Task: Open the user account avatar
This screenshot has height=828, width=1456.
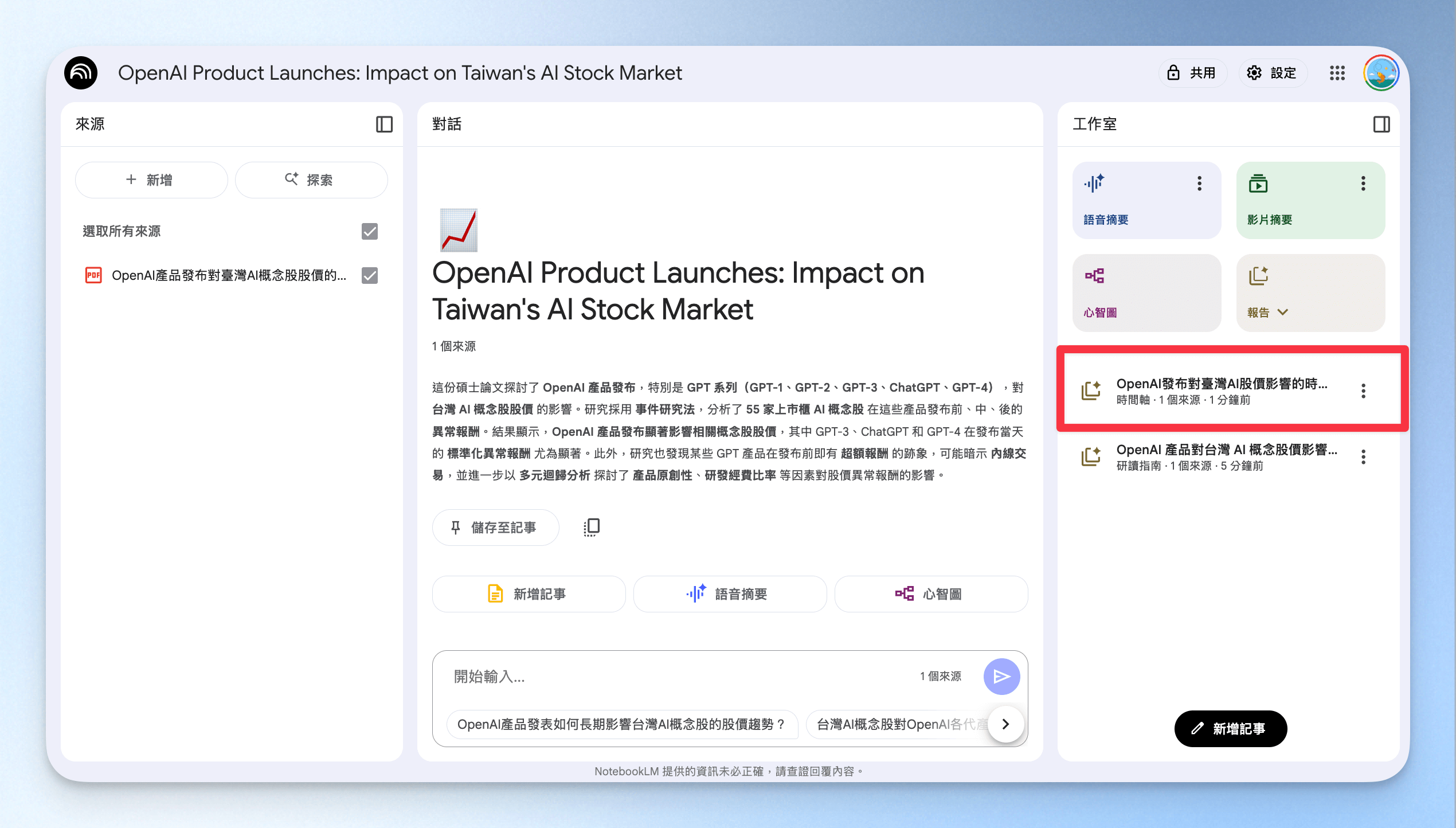Action: [1381, 73]
